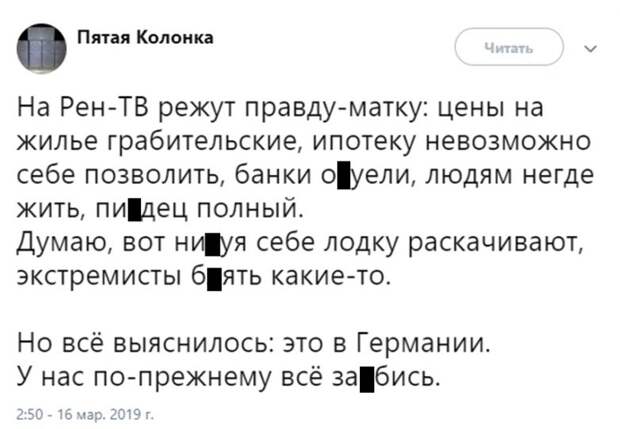Open the 2:50 - 16 мар. 2019 timestamp

pyautogui.click(x=85, y=415)
